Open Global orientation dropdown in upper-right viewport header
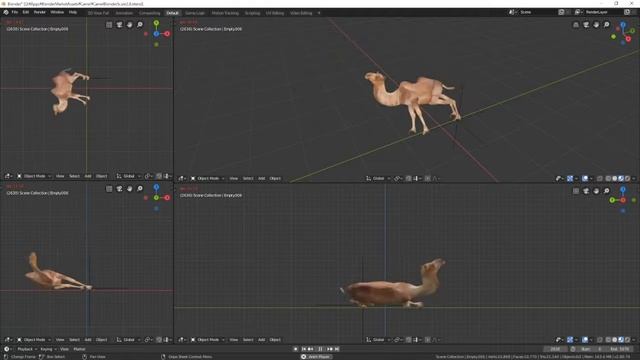Screen dimensions: 640x360 [378, 178]
